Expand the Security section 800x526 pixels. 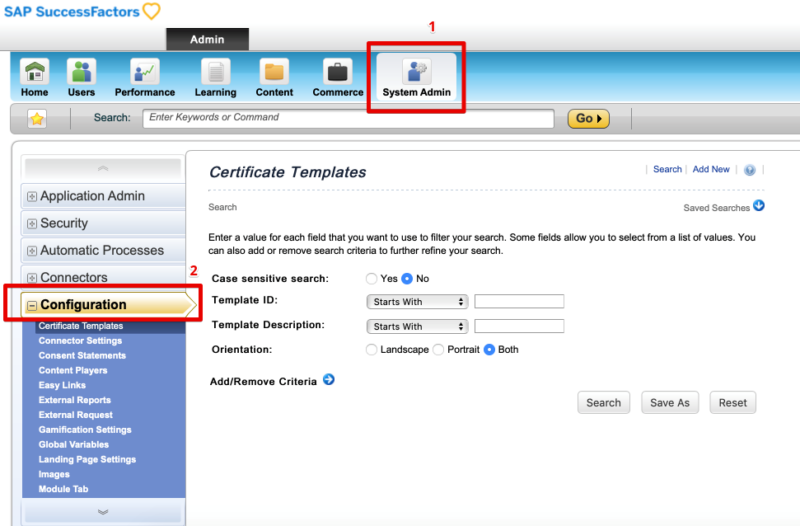pyautogui.click(x=33, y=224)
